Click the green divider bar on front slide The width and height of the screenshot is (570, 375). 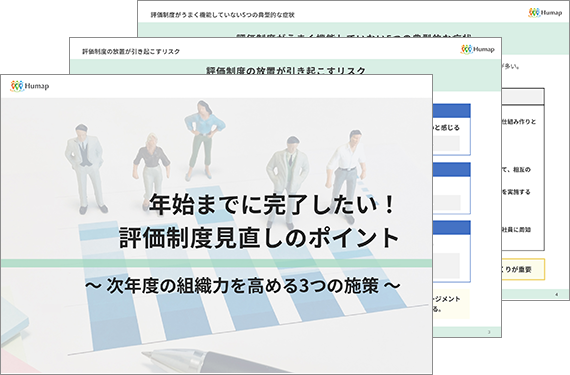click(217, 263)
